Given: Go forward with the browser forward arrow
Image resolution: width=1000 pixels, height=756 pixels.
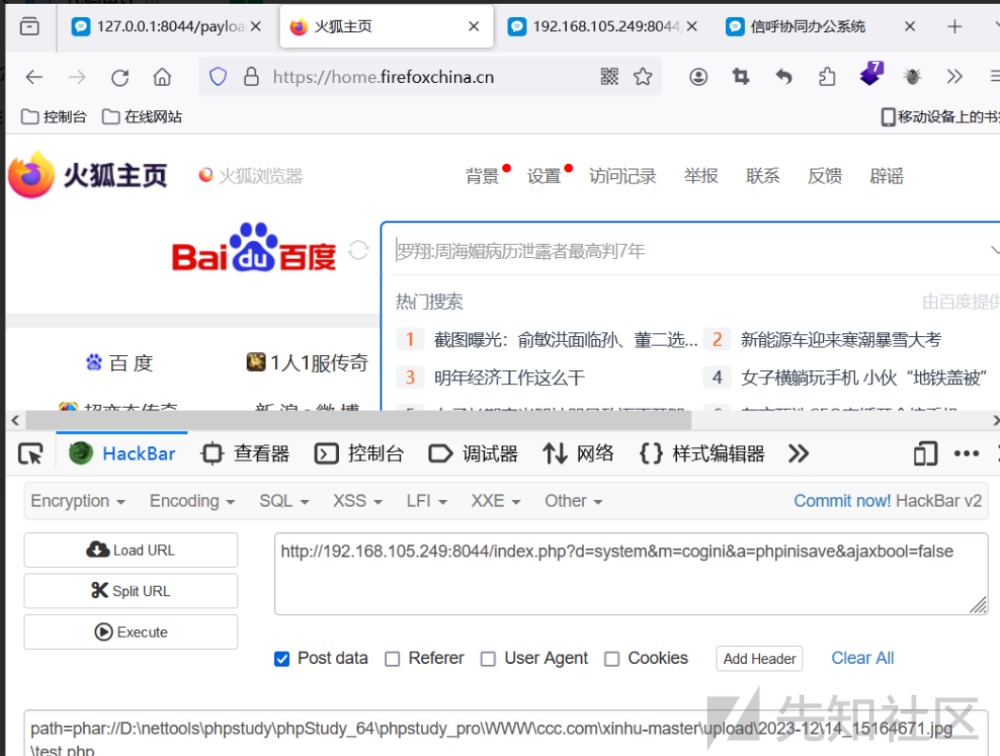Looking at the screenshot, I should [77, 77].
